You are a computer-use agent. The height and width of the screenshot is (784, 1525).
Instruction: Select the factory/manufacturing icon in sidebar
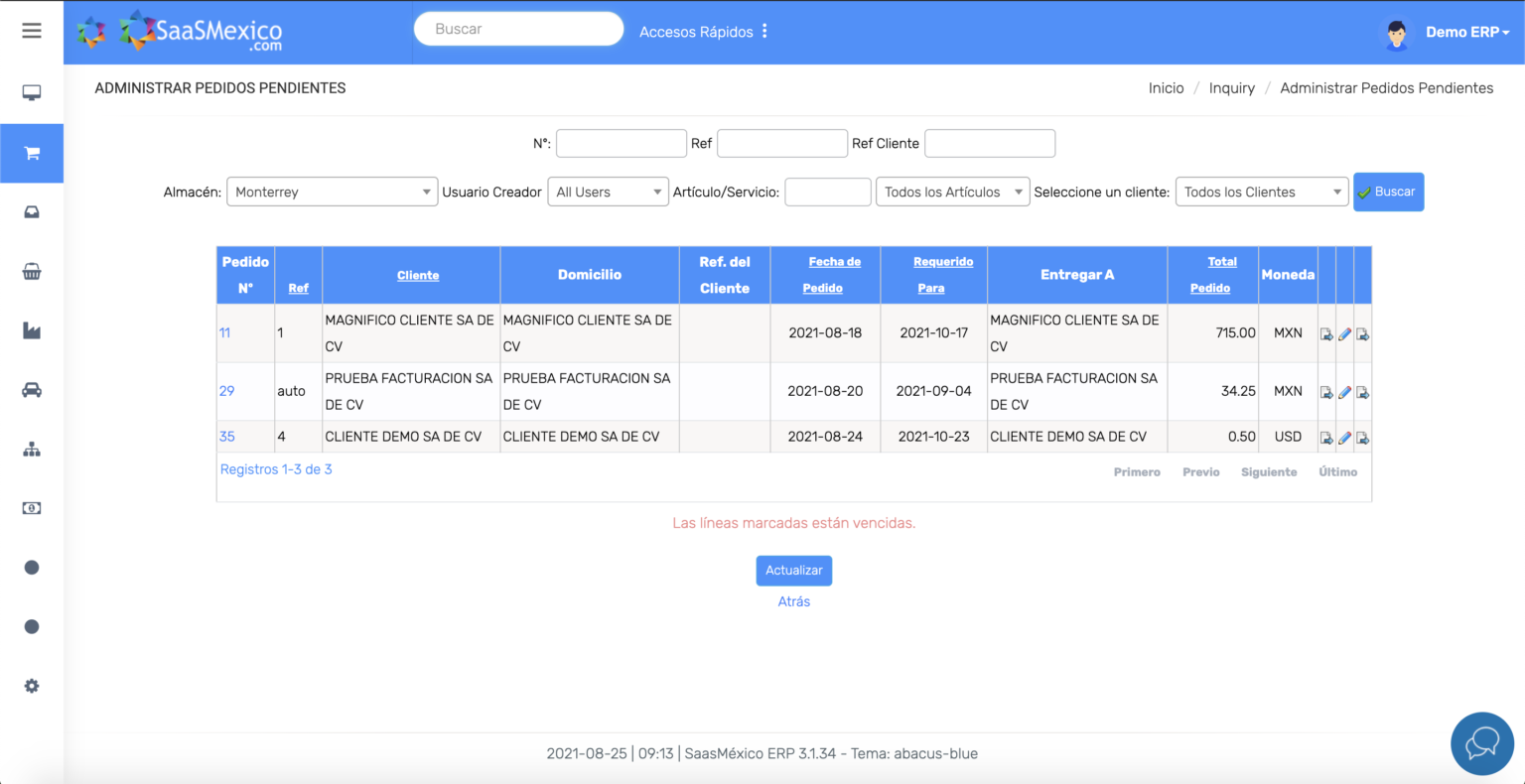(x=32, y=330)
